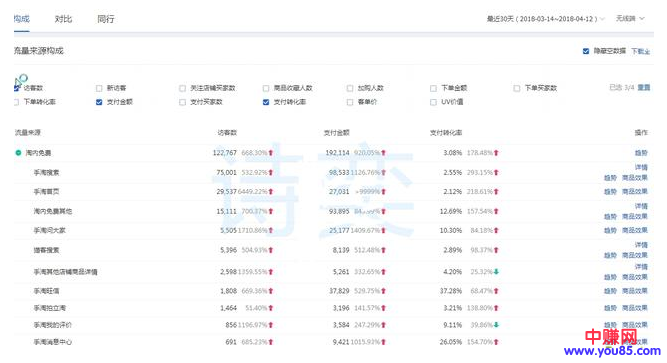Image resolution: width=667 pixels, height=363 pixels.
Task: Open 商品效果 for the 手淘拍立淘 row
Action: [635, 308]
